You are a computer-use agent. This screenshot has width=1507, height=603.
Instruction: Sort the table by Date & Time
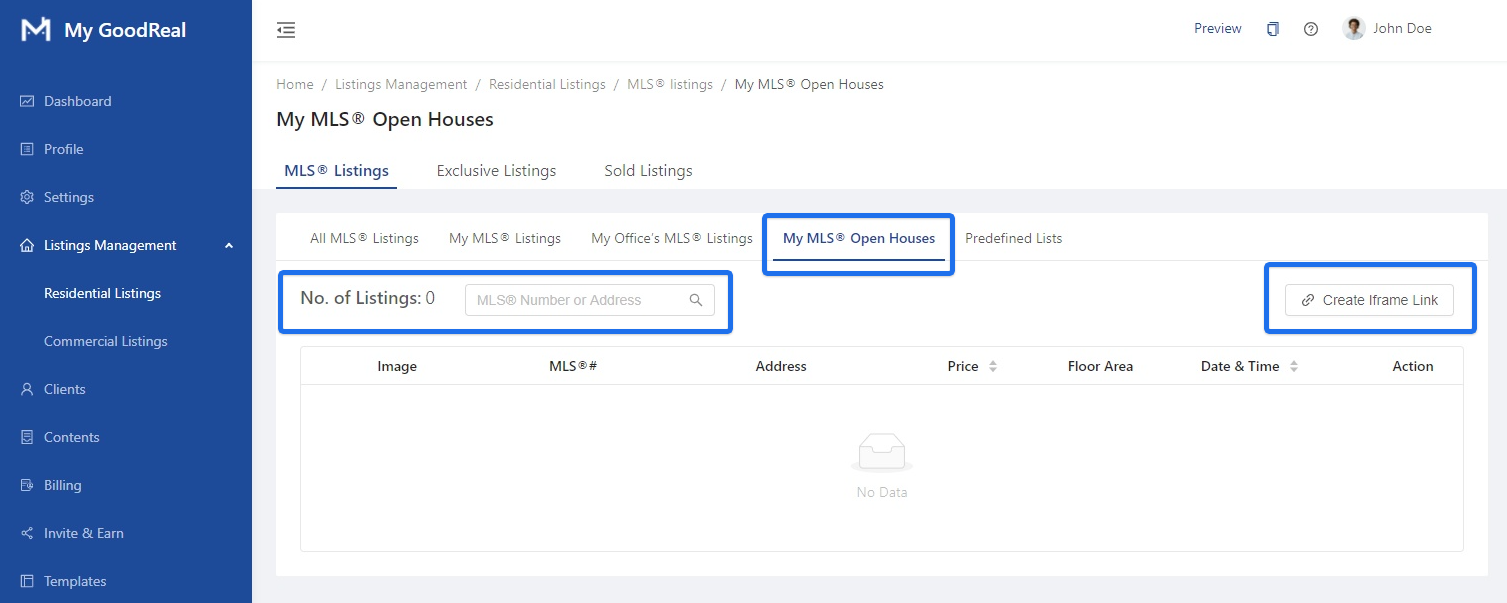point(1293,367)
